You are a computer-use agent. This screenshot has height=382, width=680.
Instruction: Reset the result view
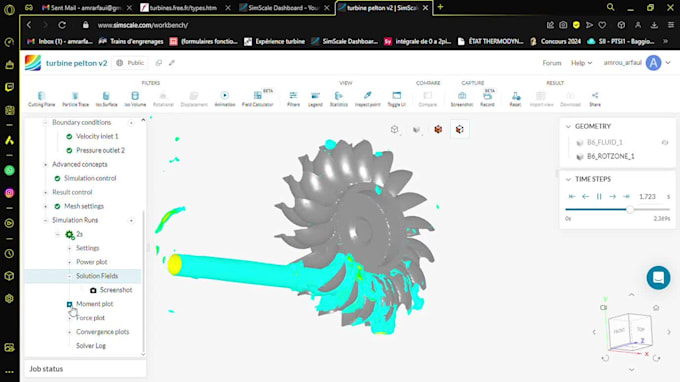515,99
